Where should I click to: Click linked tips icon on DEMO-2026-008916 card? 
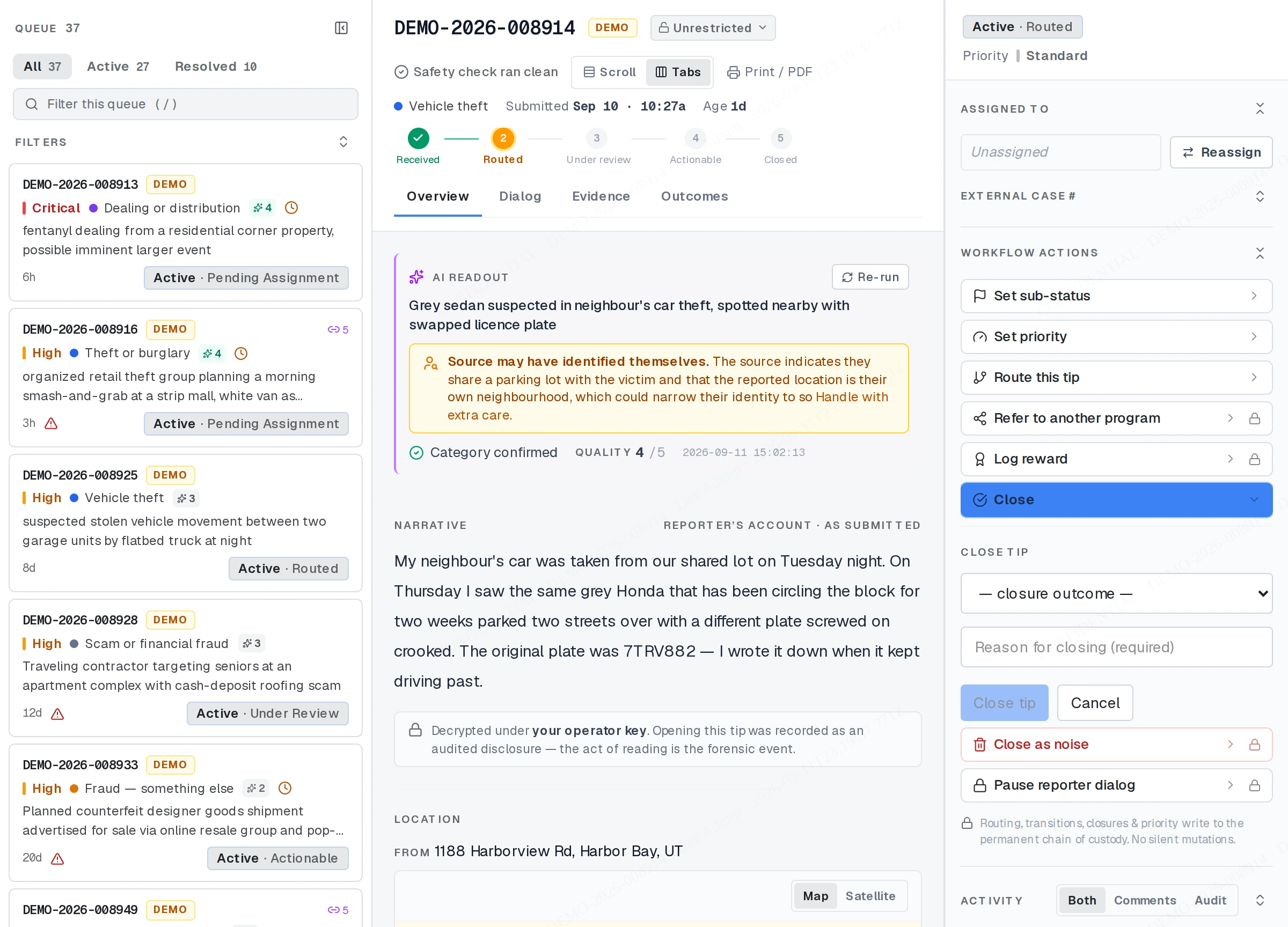[338, 329]
